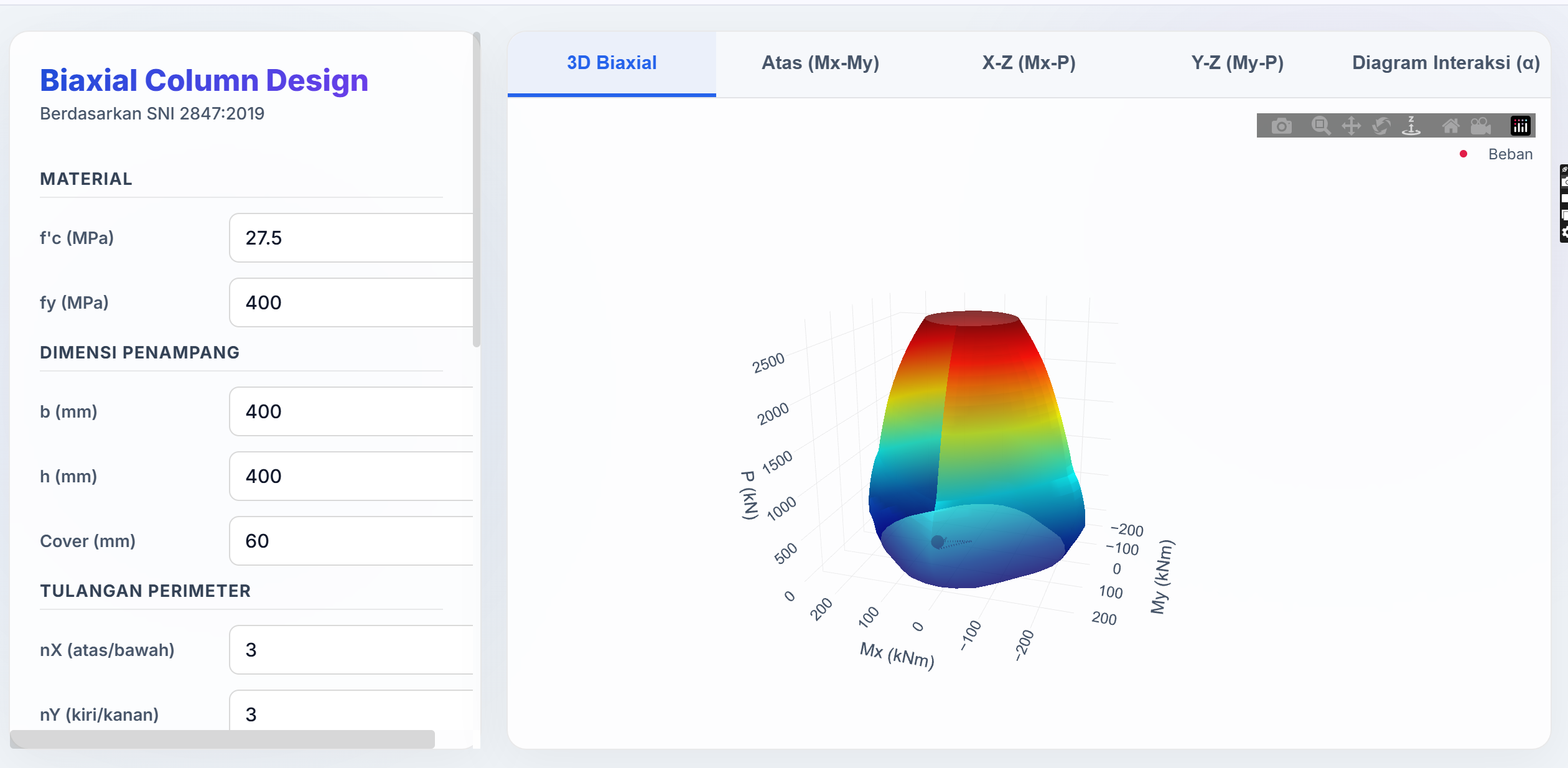Download plot as PNG camera icon
Image resolution: width=1568 pixels, height=768 pixels.
coord(1281,126)
